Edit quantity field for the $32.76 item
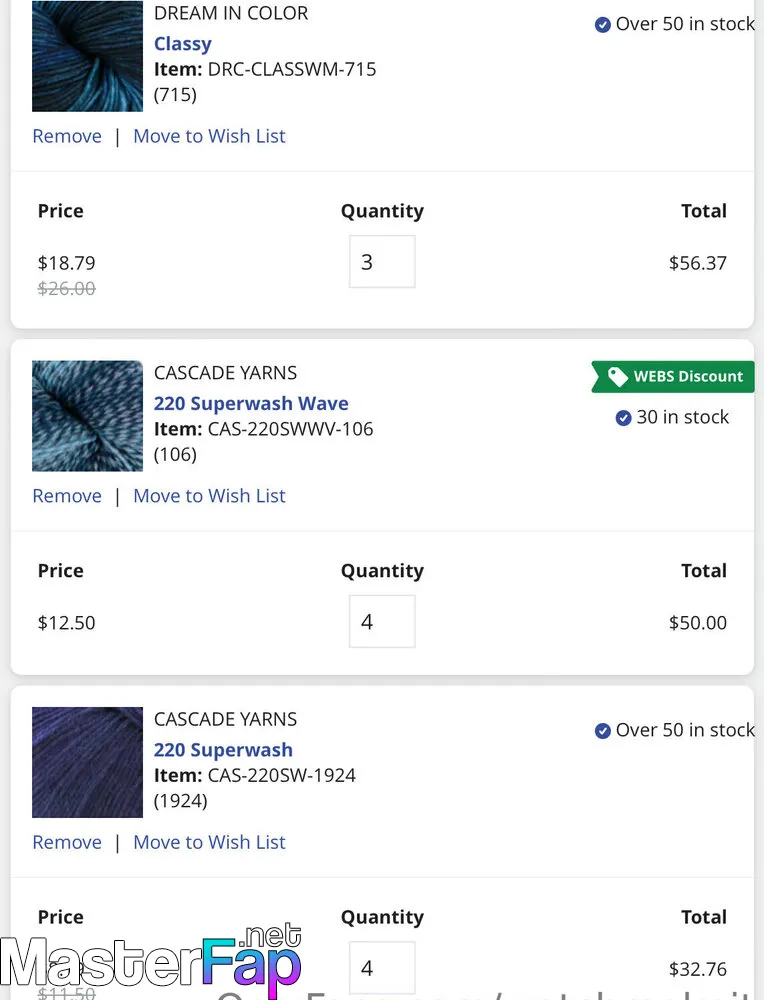This screenshot has width=764, height=1000. tap(382, 967)
